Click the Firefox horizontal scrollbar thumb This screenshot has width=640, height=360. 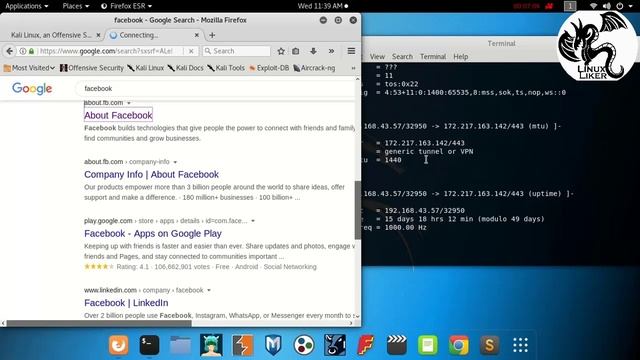[x=99, y=323]
